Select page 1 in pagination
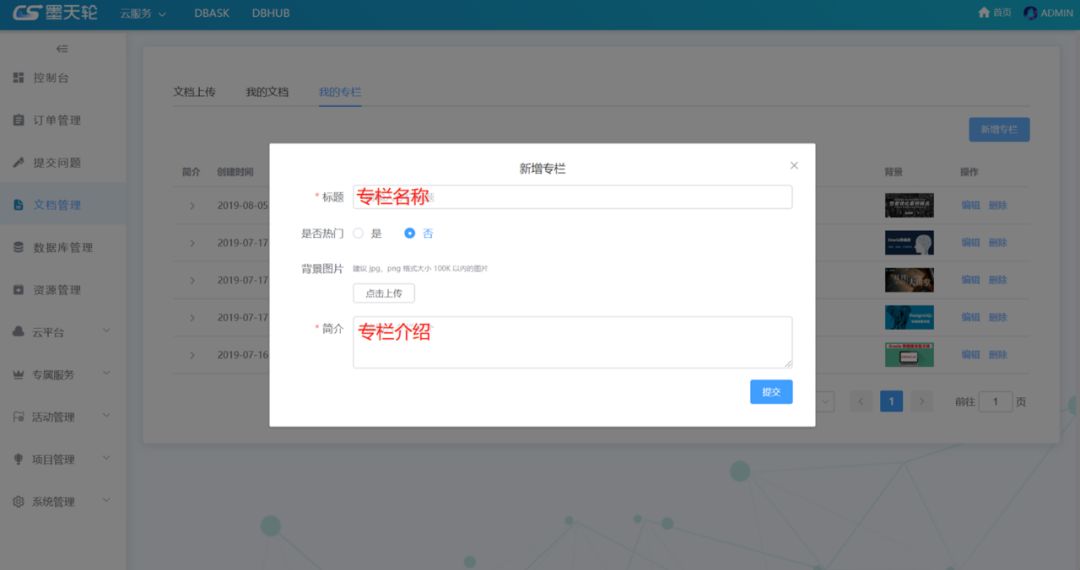This screenshot has height=570, width=1080. 891,402
